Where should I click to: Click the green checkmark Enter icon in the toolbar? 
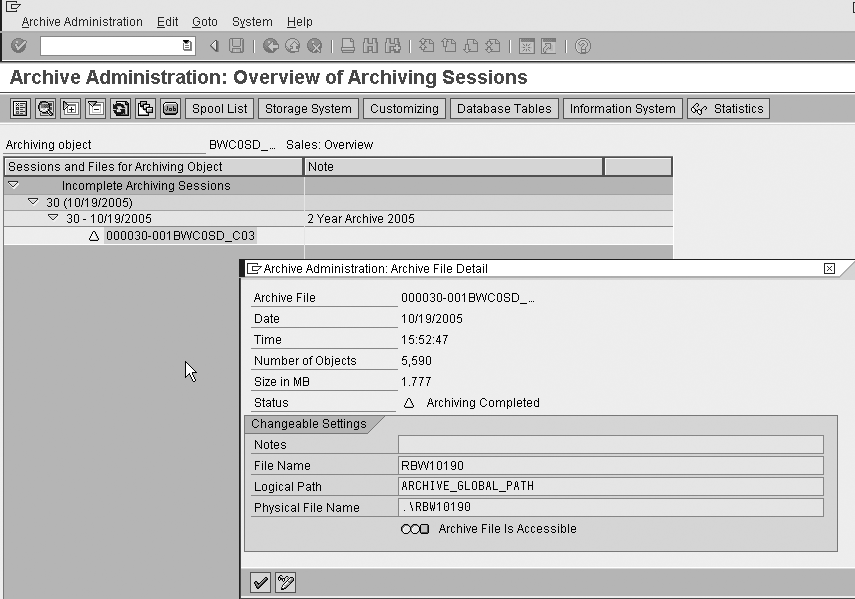[x=19, y=46]
